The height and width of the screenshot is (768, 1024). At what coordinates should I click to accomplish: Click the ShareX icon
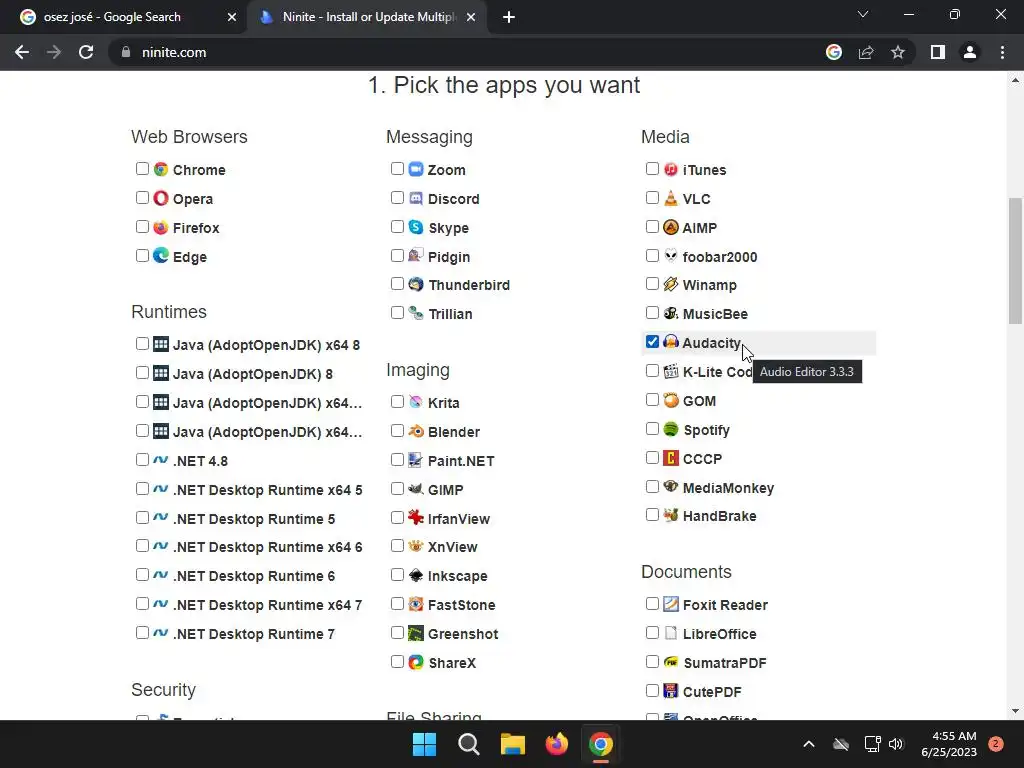click(416, 662)
